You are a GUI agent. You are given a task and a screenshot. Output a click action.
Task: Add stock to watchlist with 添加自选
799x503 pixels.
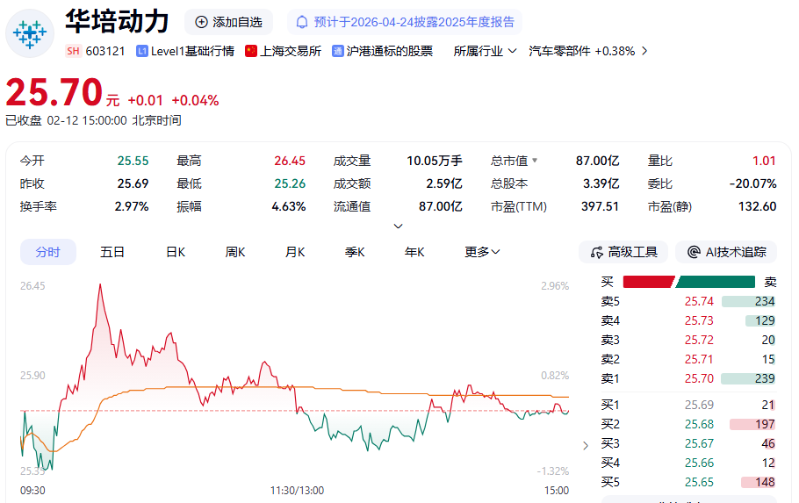click(229, 21)
